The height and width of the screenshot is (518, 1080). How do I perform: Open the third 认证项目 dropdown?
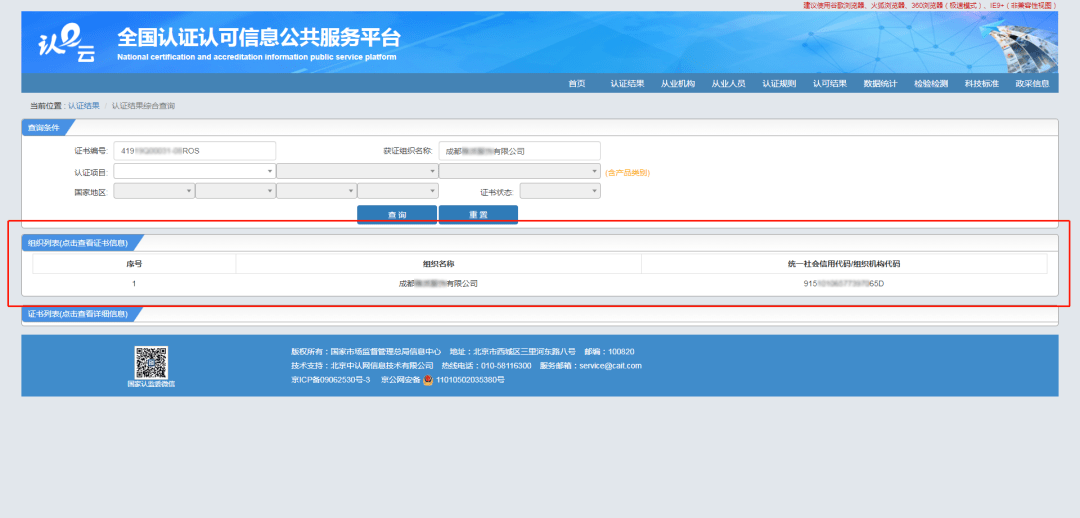[519, 171]
